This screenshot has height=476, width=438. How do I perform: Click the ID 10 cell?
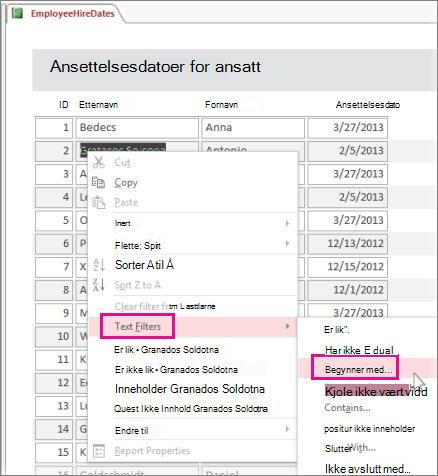click(x=54, y=336)
